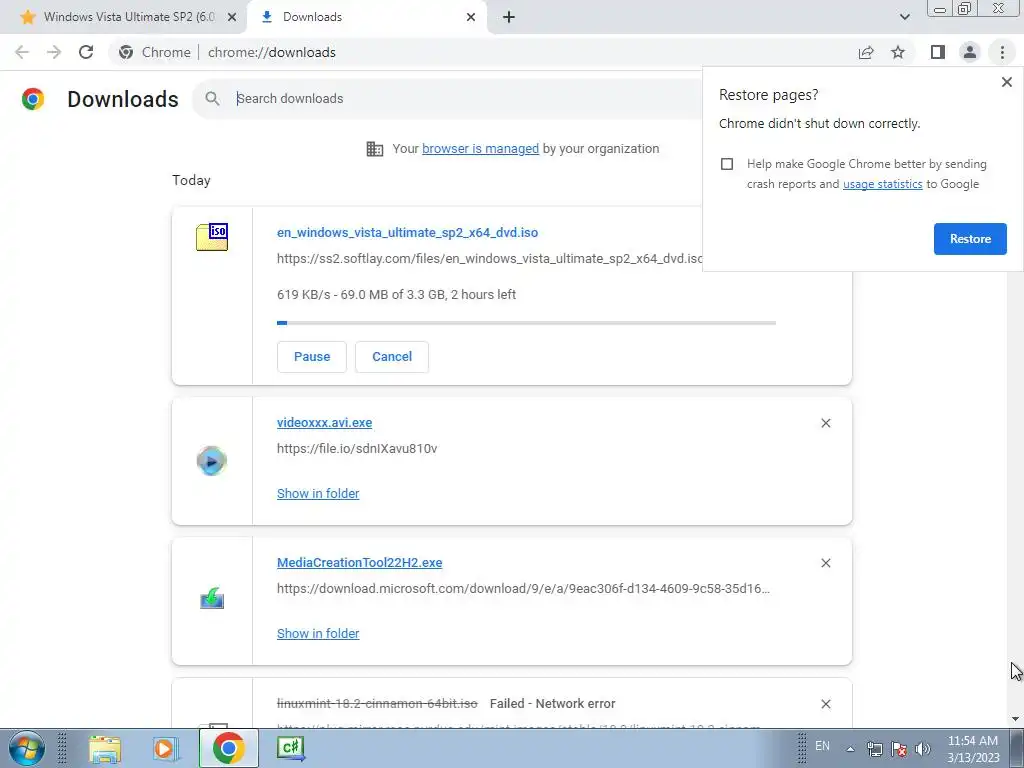Viewport: 1024px width, 768px height.
Task: Show MediaCreationTool22H2.exe in folder
Action: coord(318,633)
